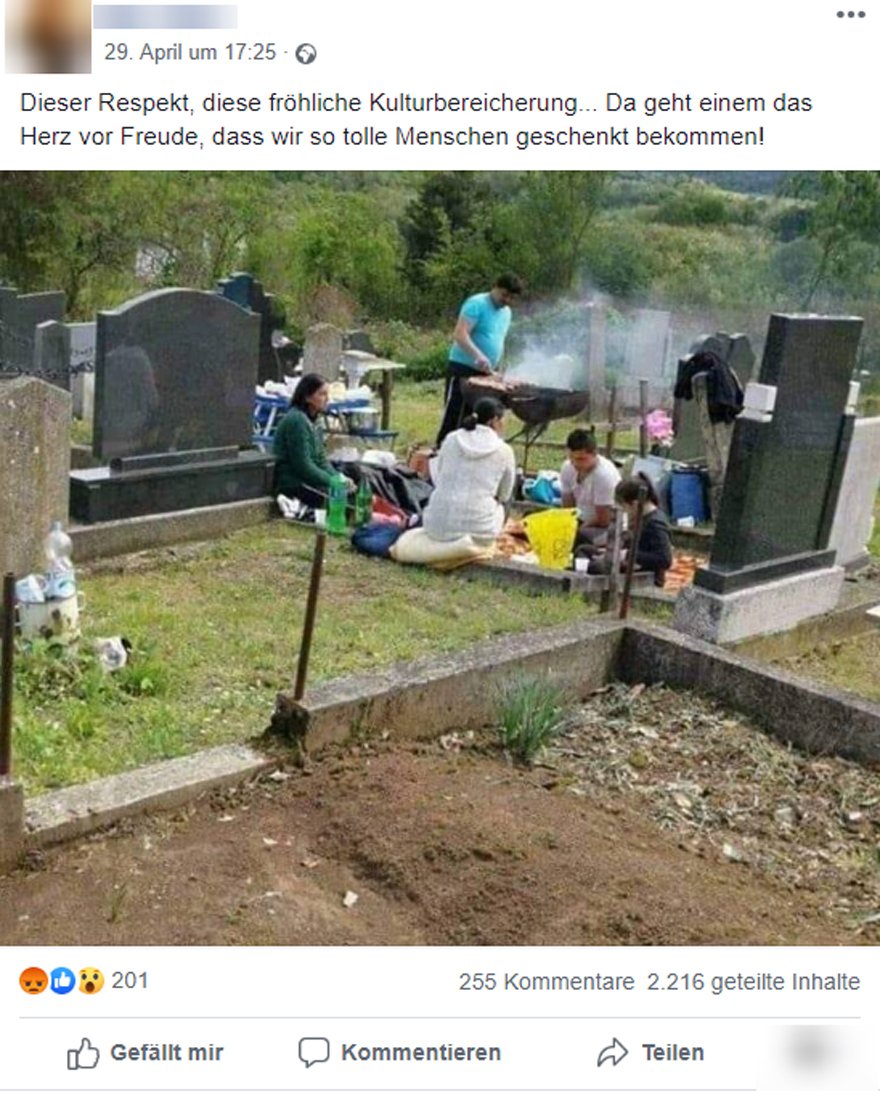The width and height of the screenshot is (880, 1102).
Task: Click the public globe audience icon
Action: click(306, 54)
